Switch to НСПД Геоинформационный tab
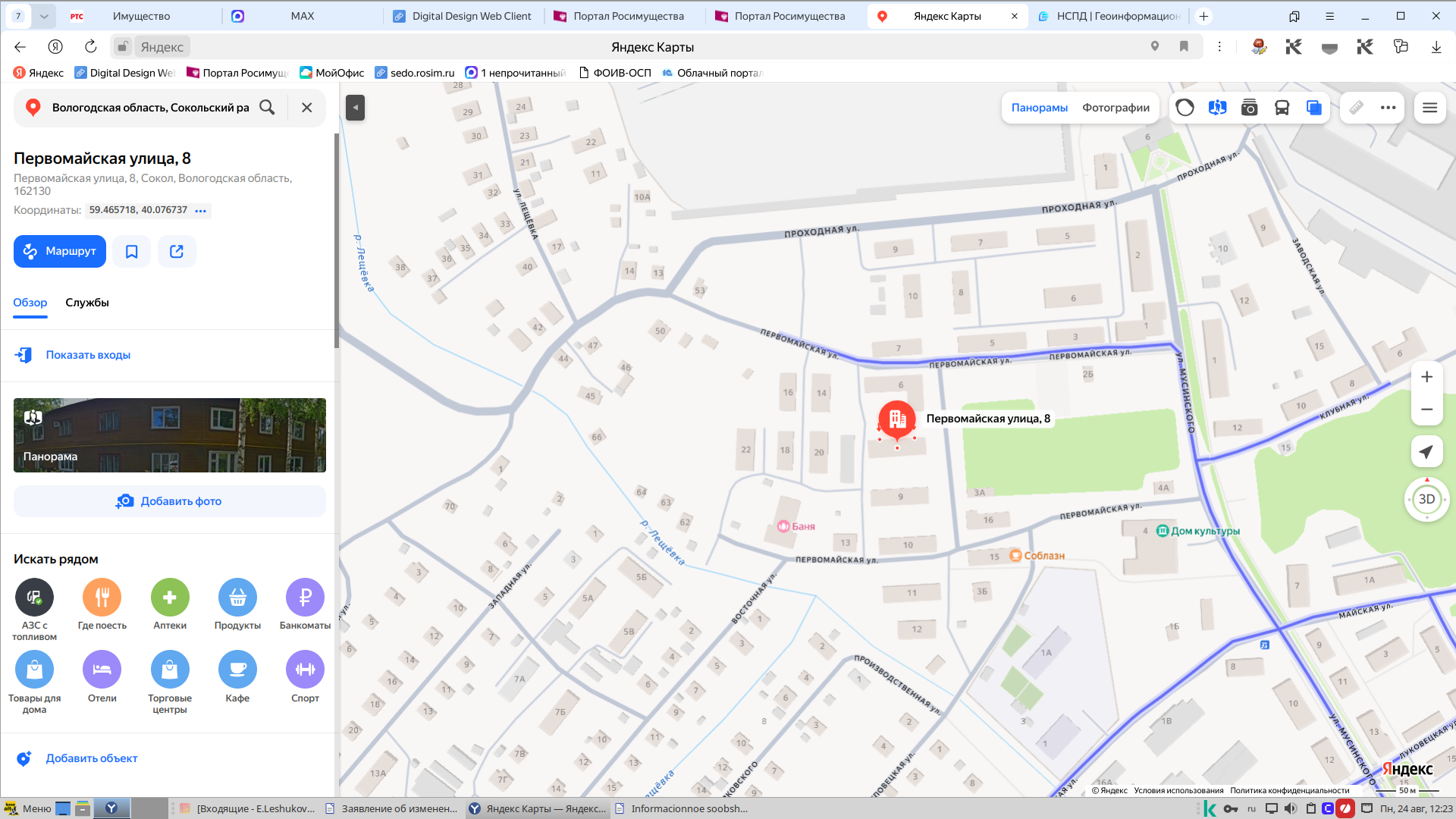 [x=1109, y=16]
